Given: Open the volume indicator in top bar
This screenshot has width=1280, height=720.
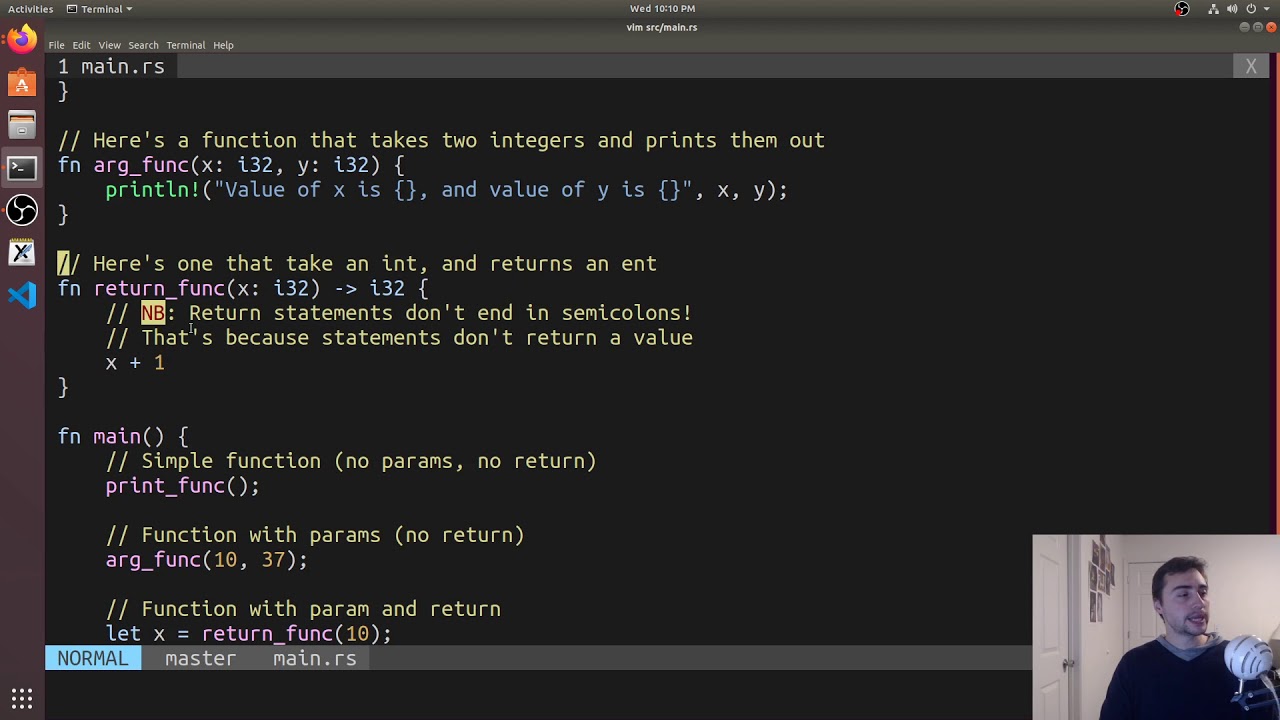Looking at the screenshot, I should tap(1233, 9).
